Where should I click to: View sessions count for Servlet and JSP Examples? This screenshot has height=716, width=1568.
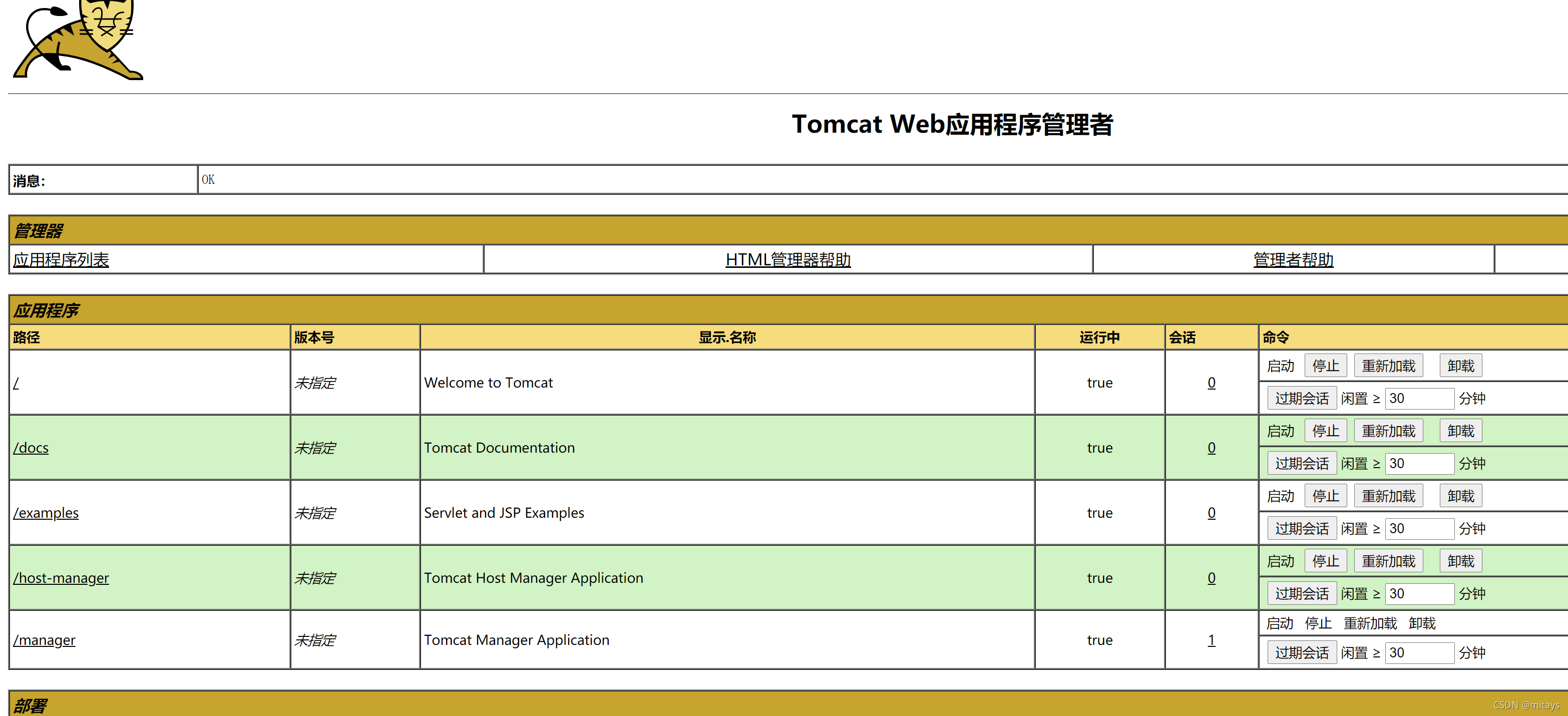point(1212,513)
